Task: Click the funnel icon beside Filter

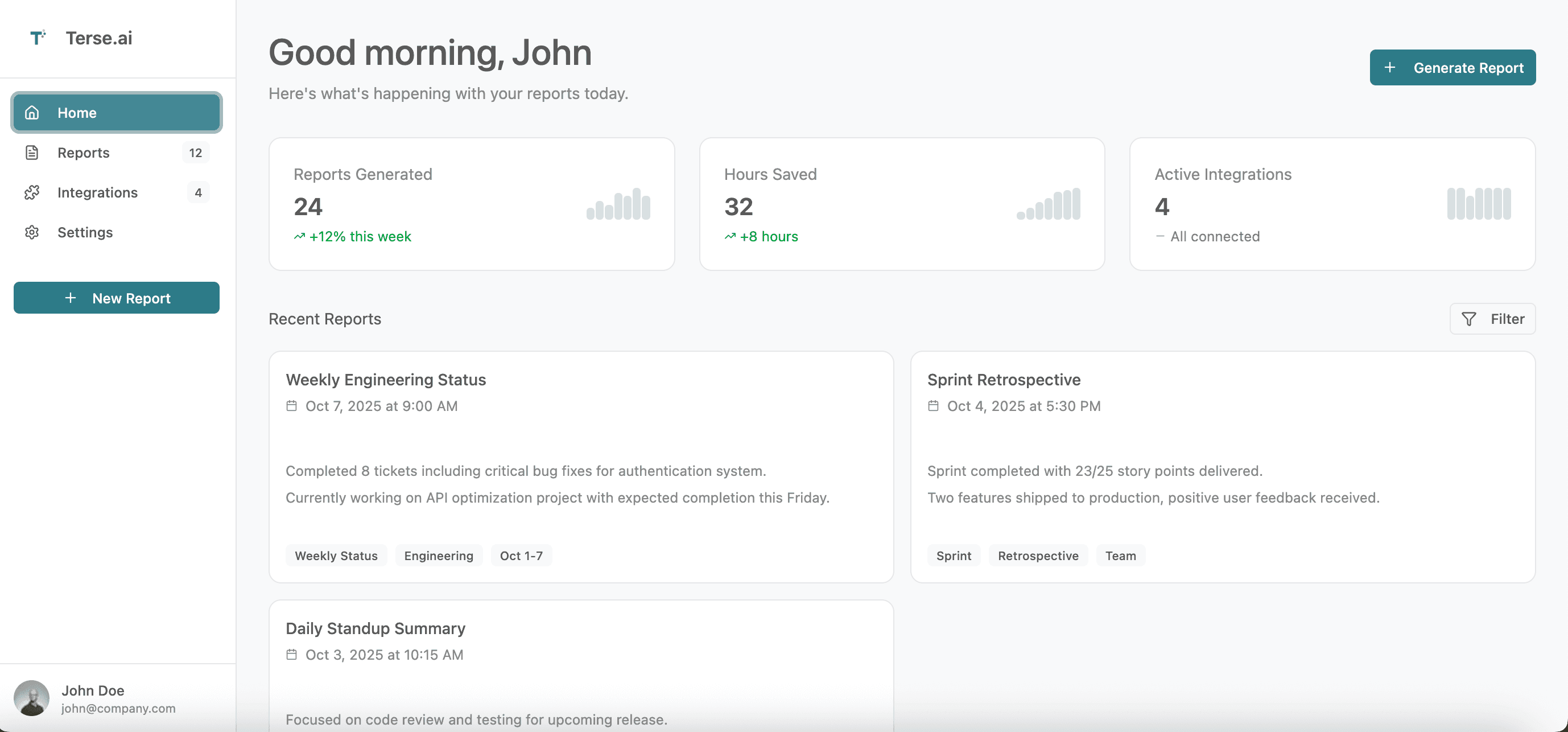Action: pos(1469,319)
